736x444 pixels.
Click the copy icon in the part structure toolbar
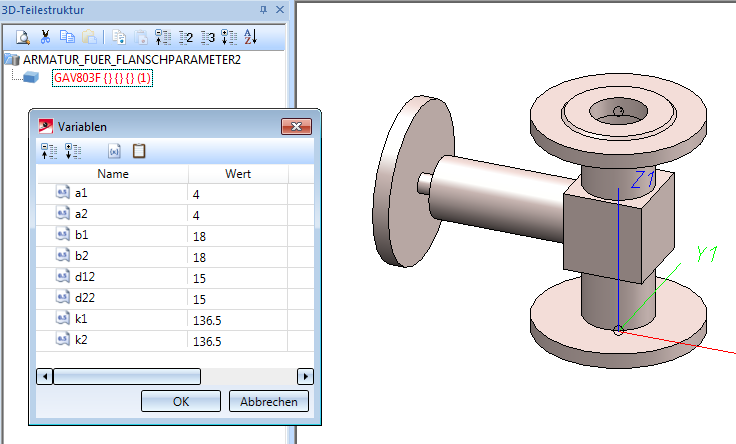(x=67, y=37)
